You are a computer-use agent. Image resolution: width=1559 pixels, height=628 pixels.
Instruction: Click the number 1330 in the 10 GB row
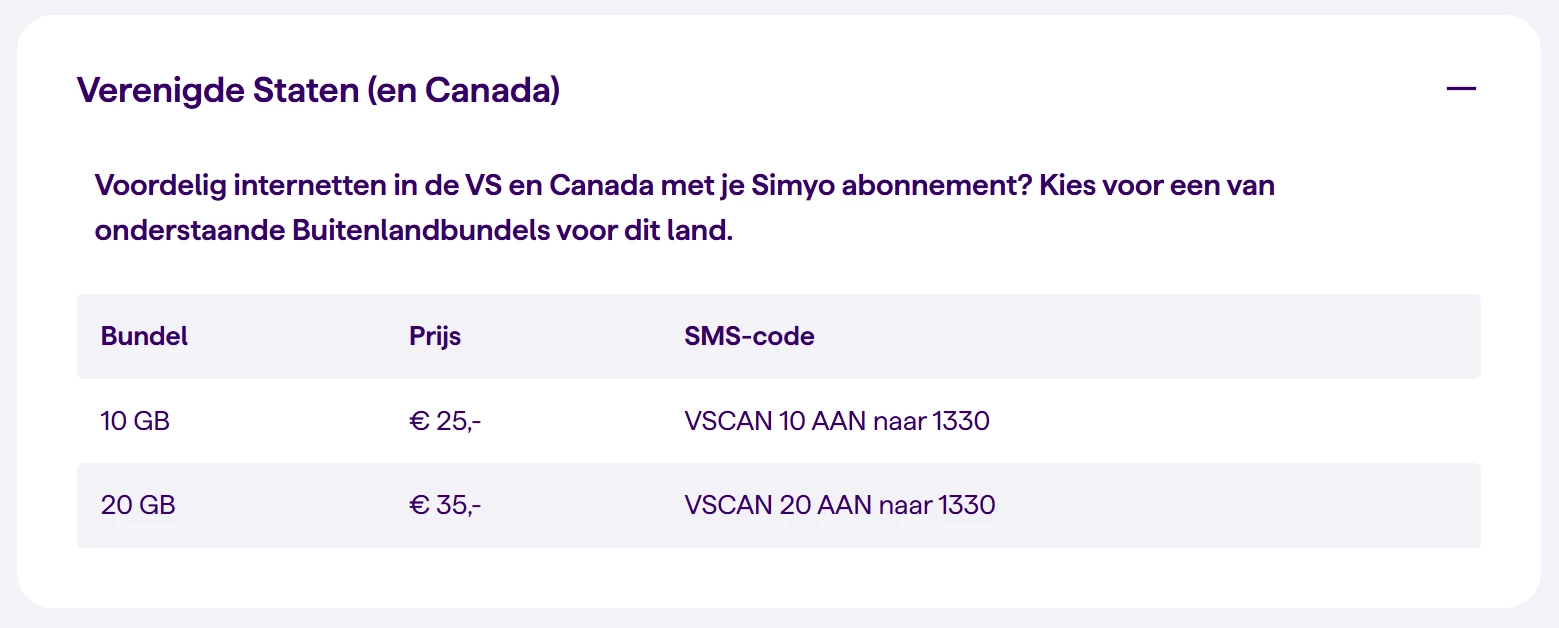(960, 421)
